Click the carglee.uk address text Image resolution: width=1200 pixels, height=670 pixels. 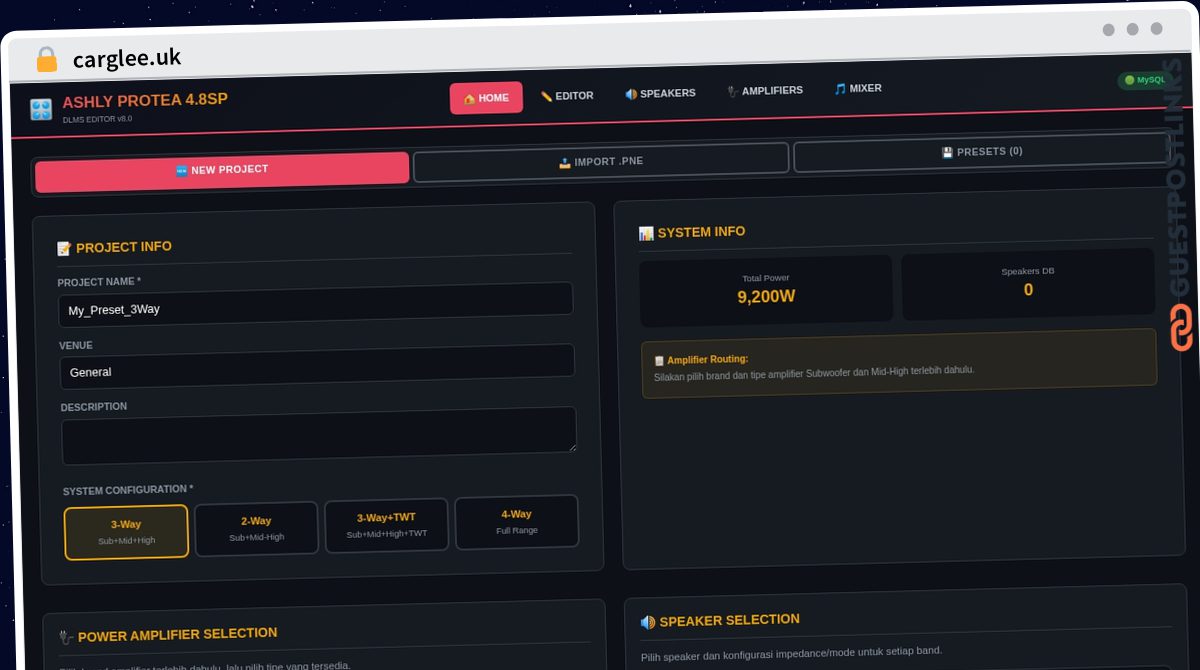tap(127, 58)
